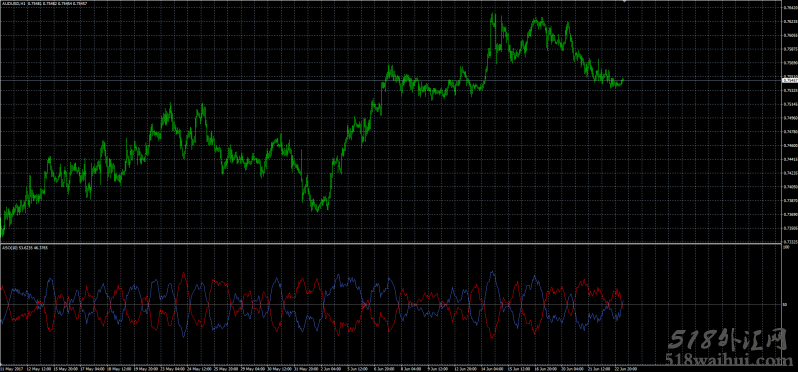Viewport: 798px width, 372px height.
Task: Click the divider between chart and indicator window
Action: 391,243
